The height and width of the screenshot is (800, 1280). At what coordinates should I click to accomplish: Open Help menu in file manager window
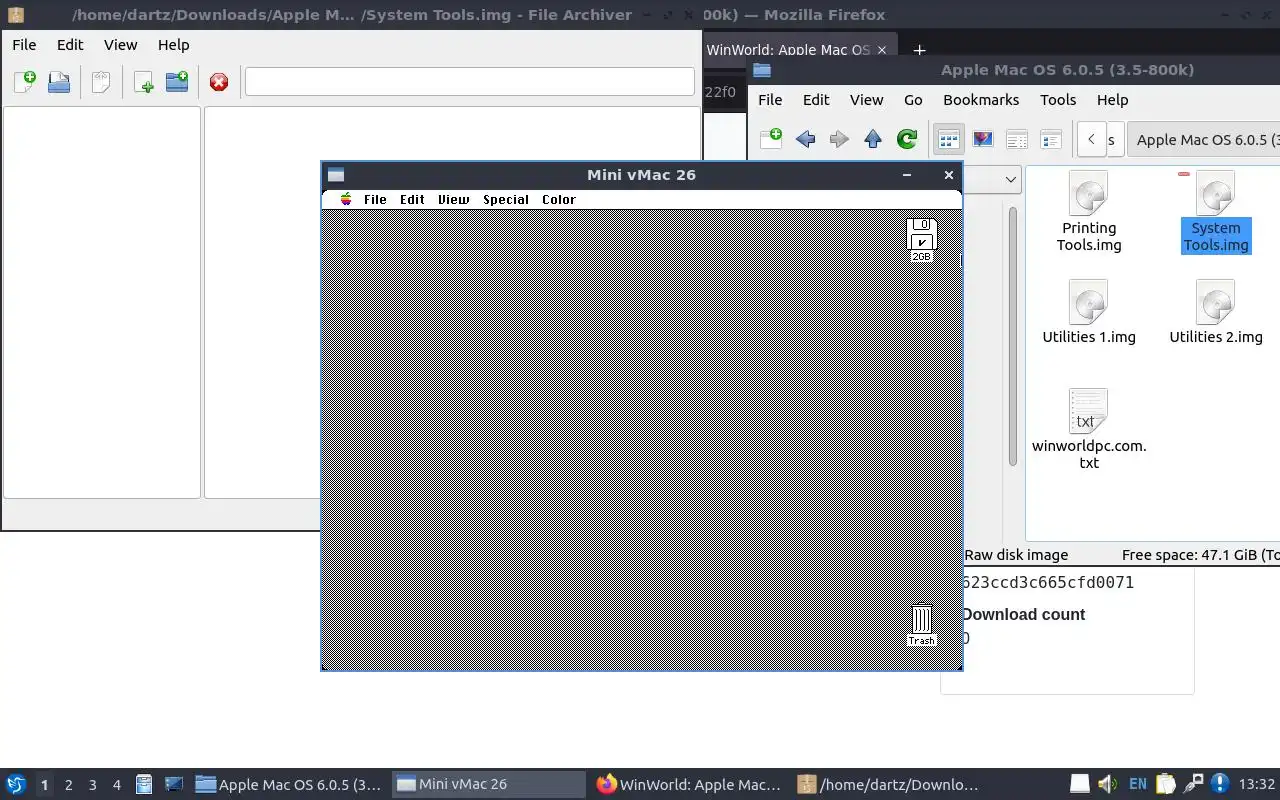[x=1112, y=100]
